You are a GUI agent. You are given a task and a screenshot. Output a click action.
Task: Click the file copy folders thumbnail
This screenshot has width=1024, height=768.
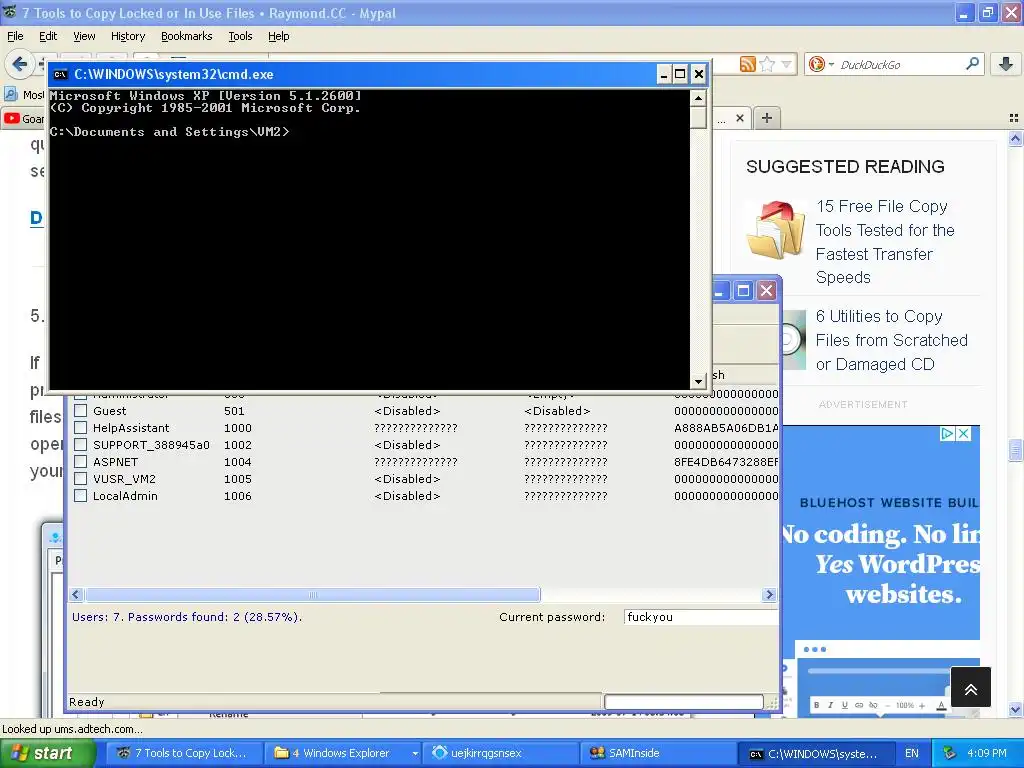(x=776, y=230)
